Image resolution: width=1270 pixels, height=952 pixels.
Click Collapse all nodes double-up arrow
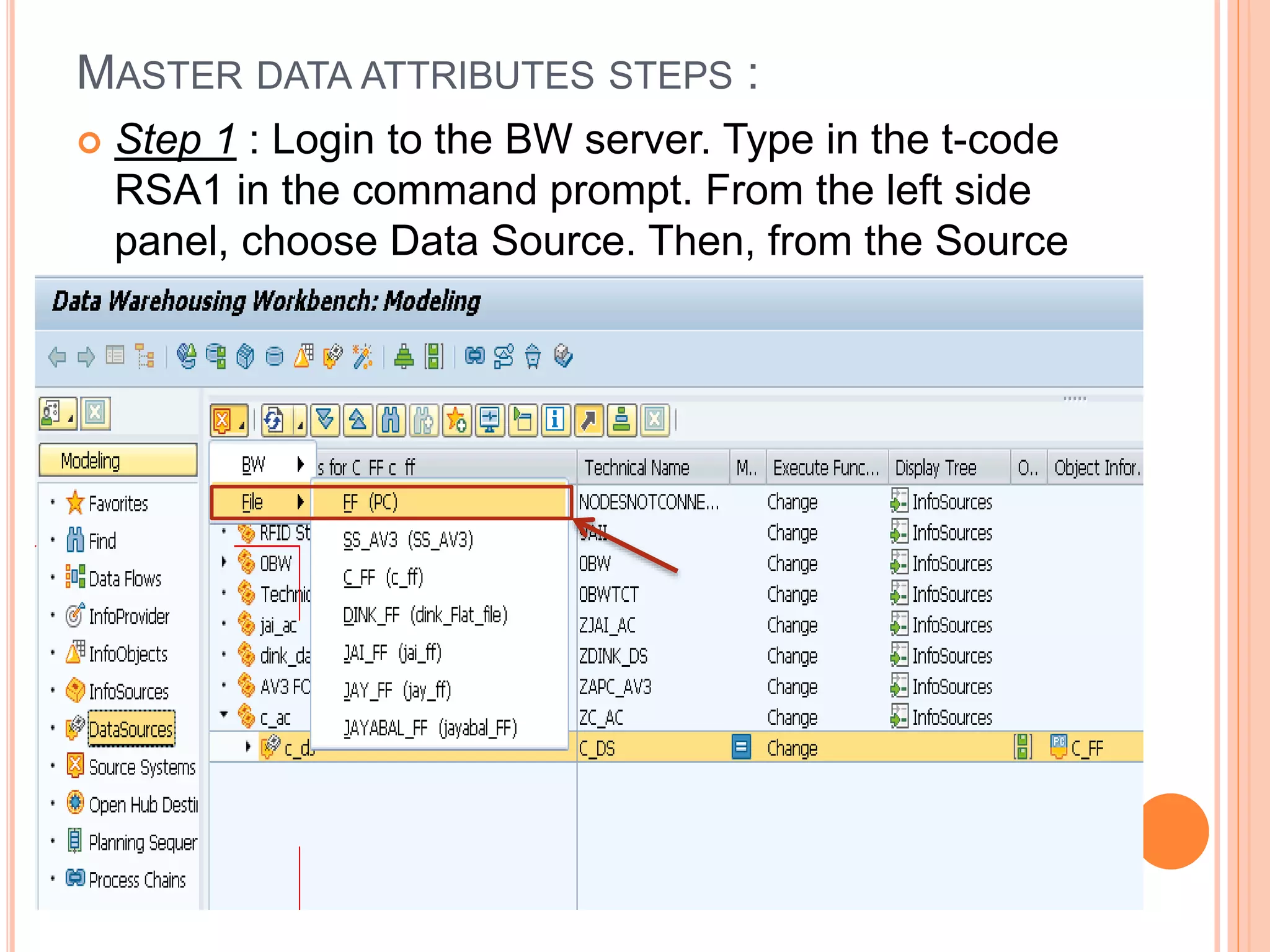coord(358,421)
